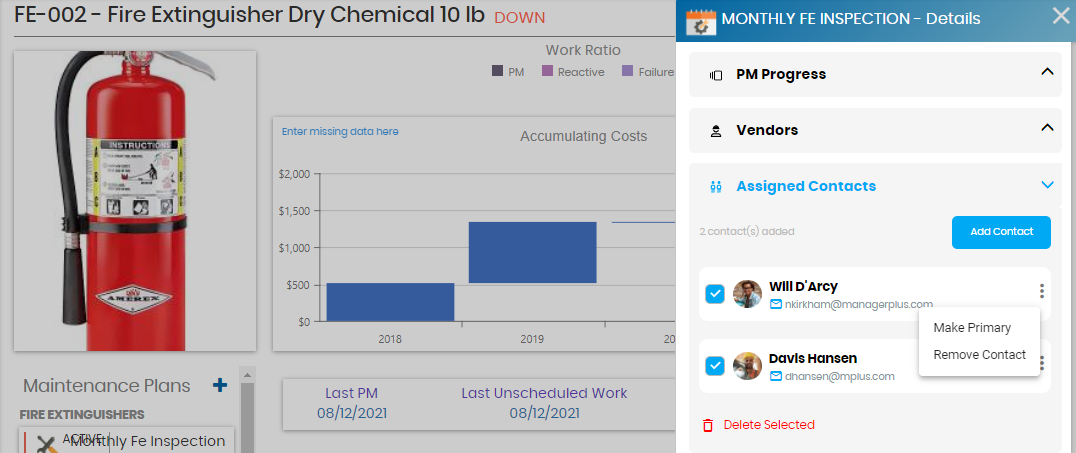Click the fire extinguisher asset photo
Viewport: 1076px width, 453px height.
click(x=135, y=200)
